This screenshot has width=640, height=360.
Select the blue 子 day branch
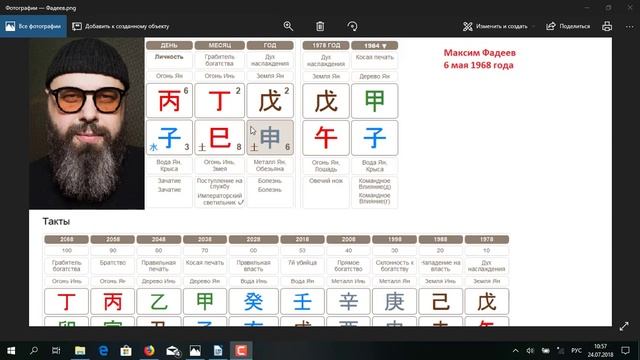click(169, 138)
